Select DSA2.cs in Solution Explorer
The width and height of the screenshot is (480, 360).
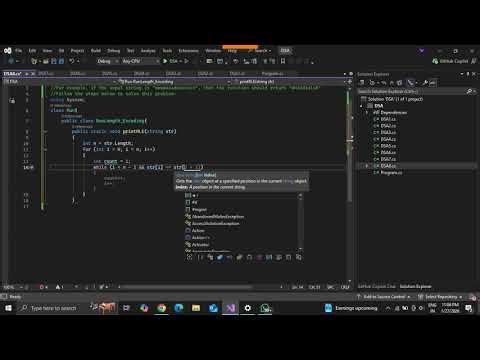click(388, 126)
